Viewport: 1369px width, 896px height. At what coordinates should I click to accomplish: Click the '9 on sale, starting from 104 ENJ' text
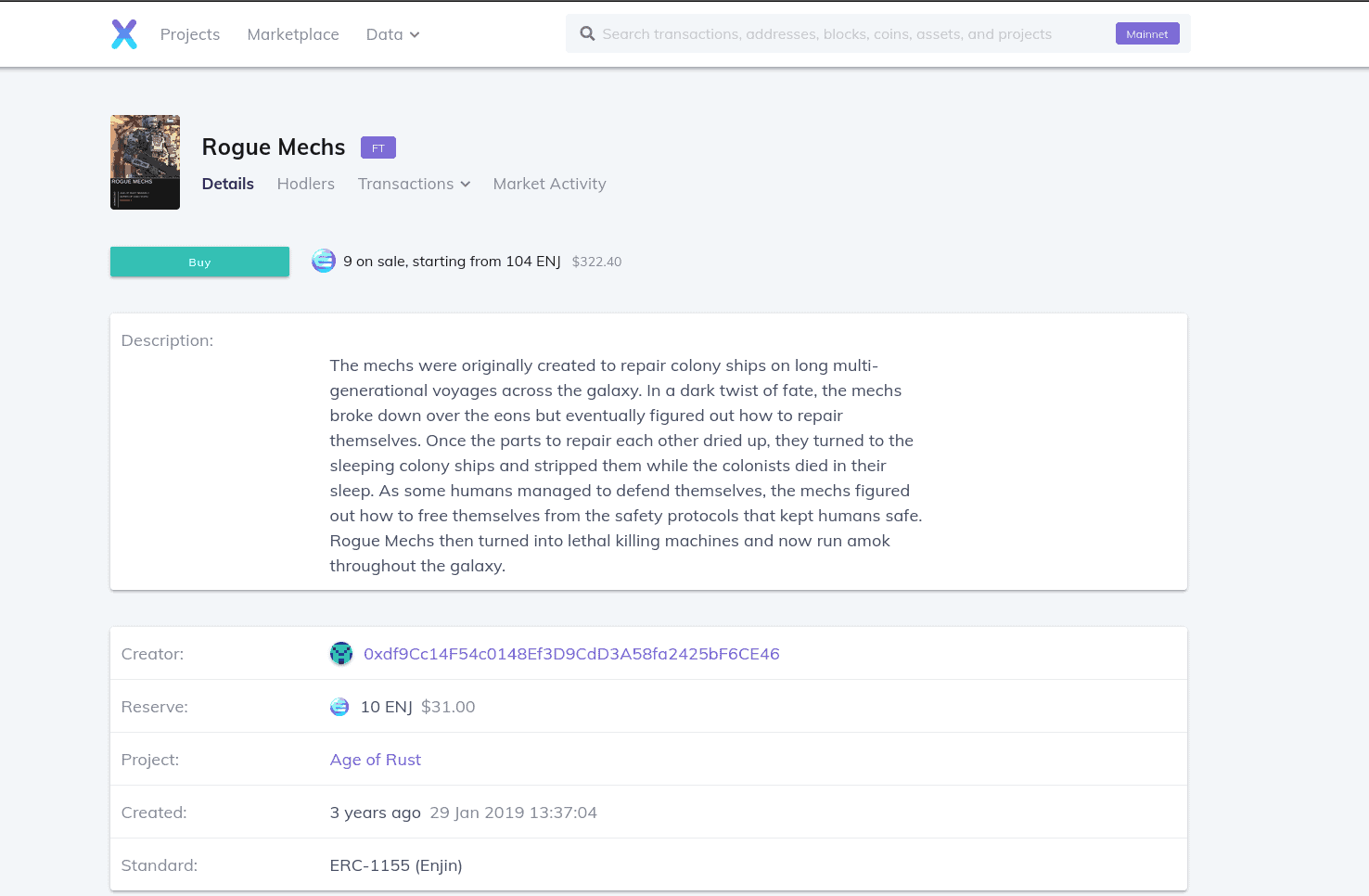point(452,262)
